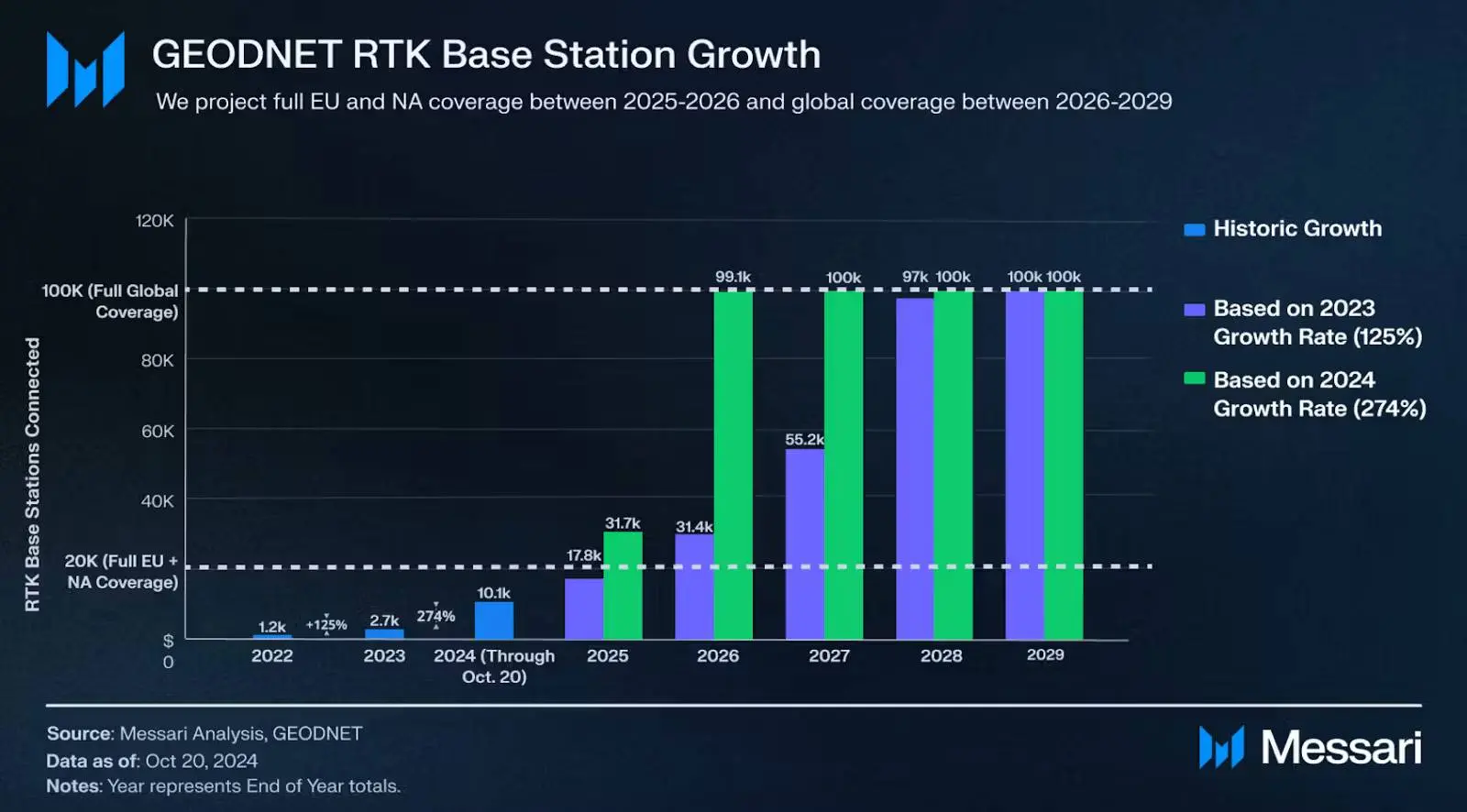
Task: Click the green 2025 bar labeled 31.7k
Action: pos(623,586)
